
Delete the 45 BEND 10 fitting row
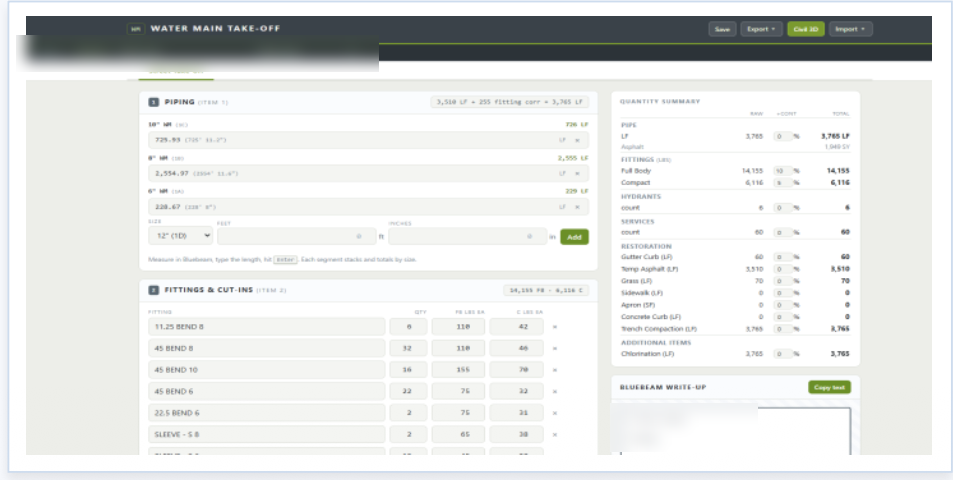tap(554, 370)
